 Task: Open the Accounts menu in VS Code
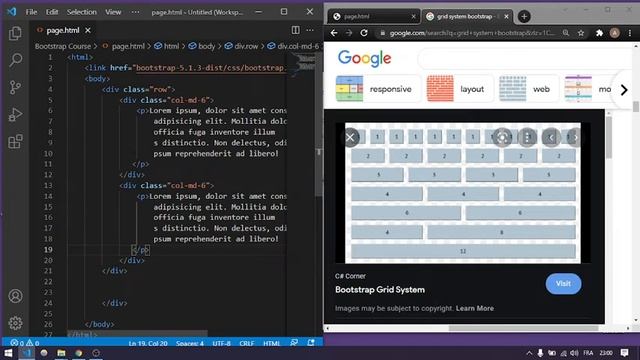pyautogui.click(x=15, y=296)
